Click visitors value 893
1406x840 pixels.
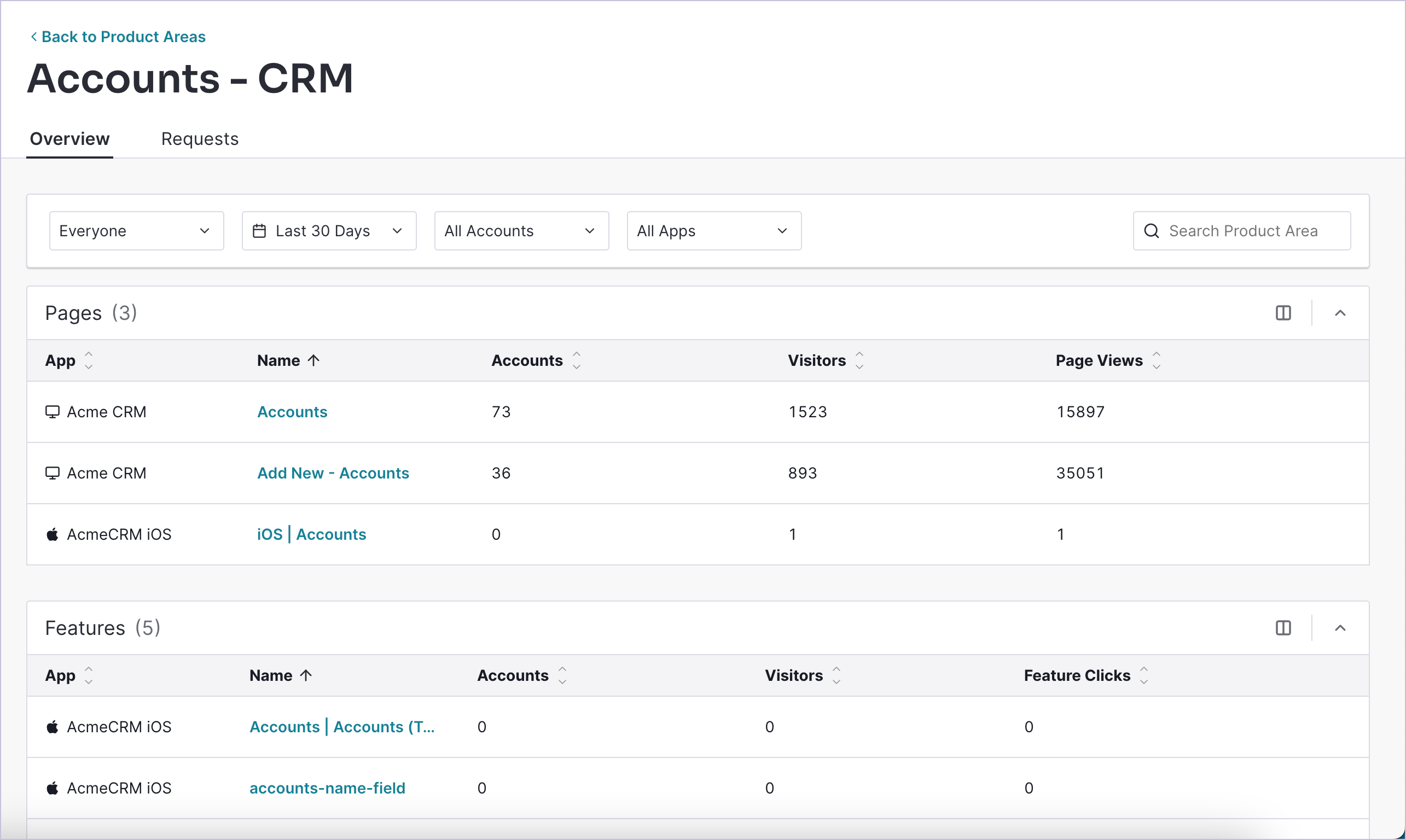(803, 473)
